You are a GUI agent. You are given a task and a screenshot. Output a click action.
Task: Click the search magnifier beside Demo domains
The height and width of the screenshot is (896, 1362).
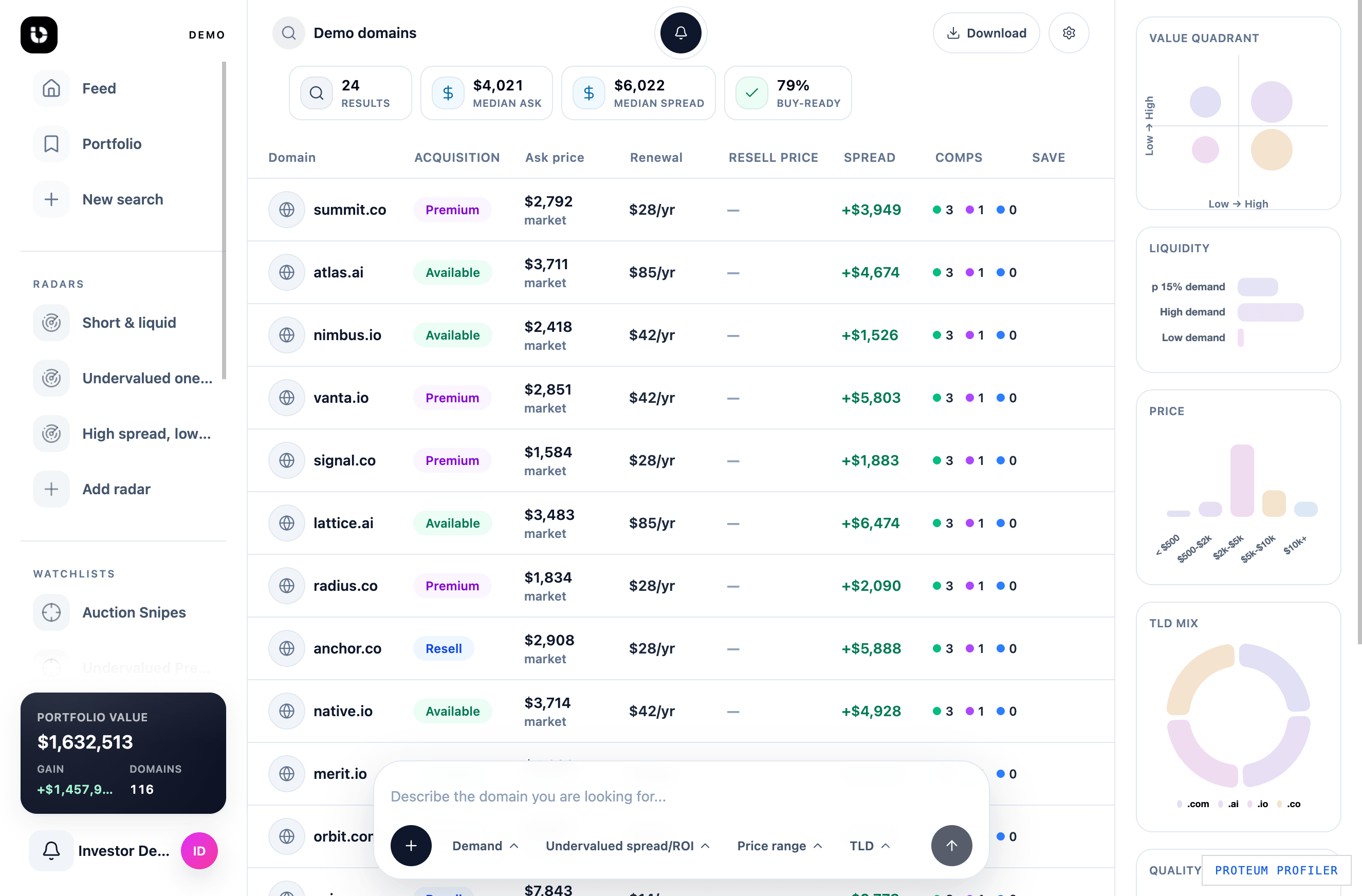[289, 33]
